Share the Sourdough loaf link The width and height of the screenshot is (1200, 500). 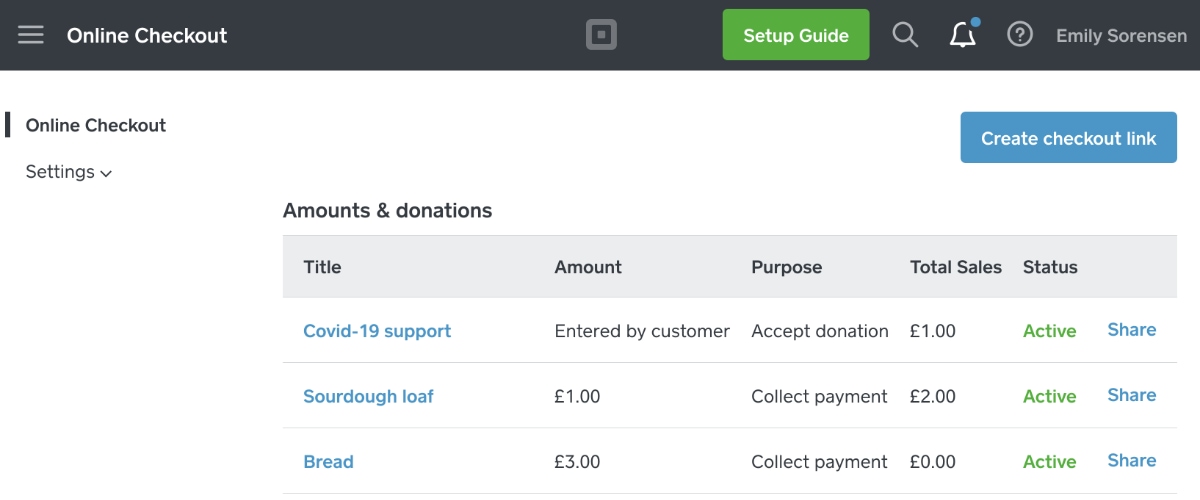pyautogui.click(x=1132, y=395)
